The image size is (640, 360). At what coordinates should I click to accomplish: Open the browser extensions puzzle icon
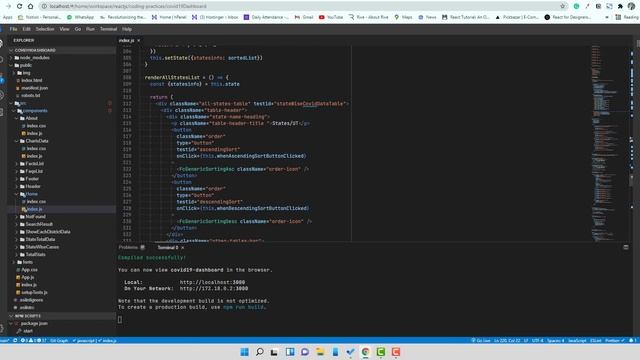point(620,6)
